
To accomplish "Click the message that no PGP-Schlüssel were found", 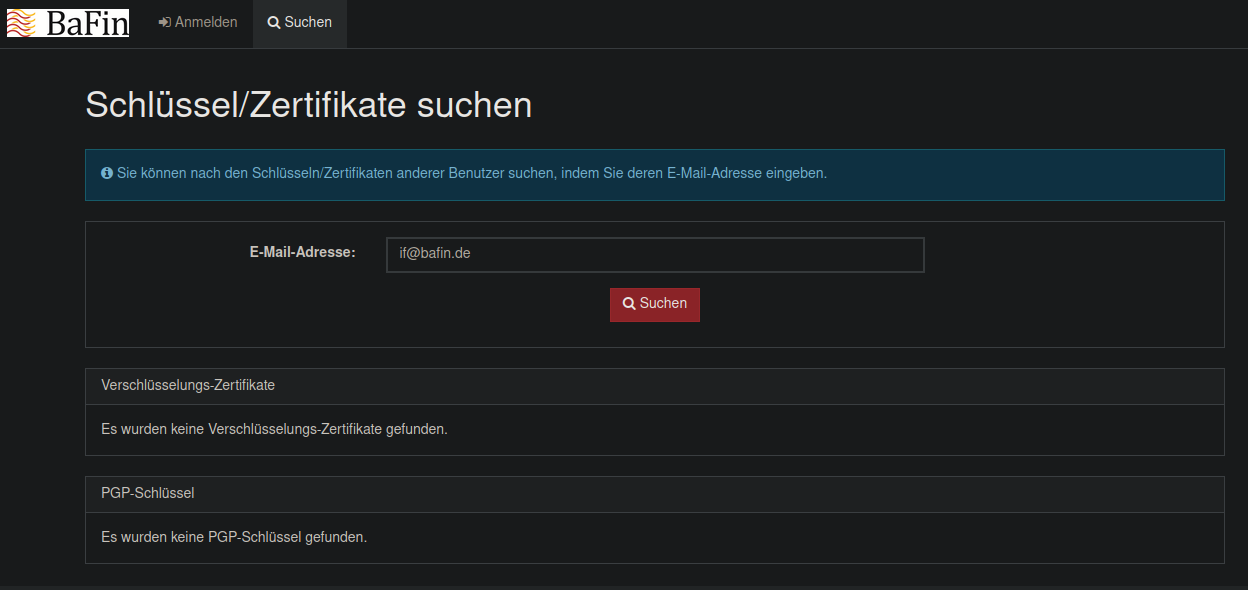I will coord(234,537).
